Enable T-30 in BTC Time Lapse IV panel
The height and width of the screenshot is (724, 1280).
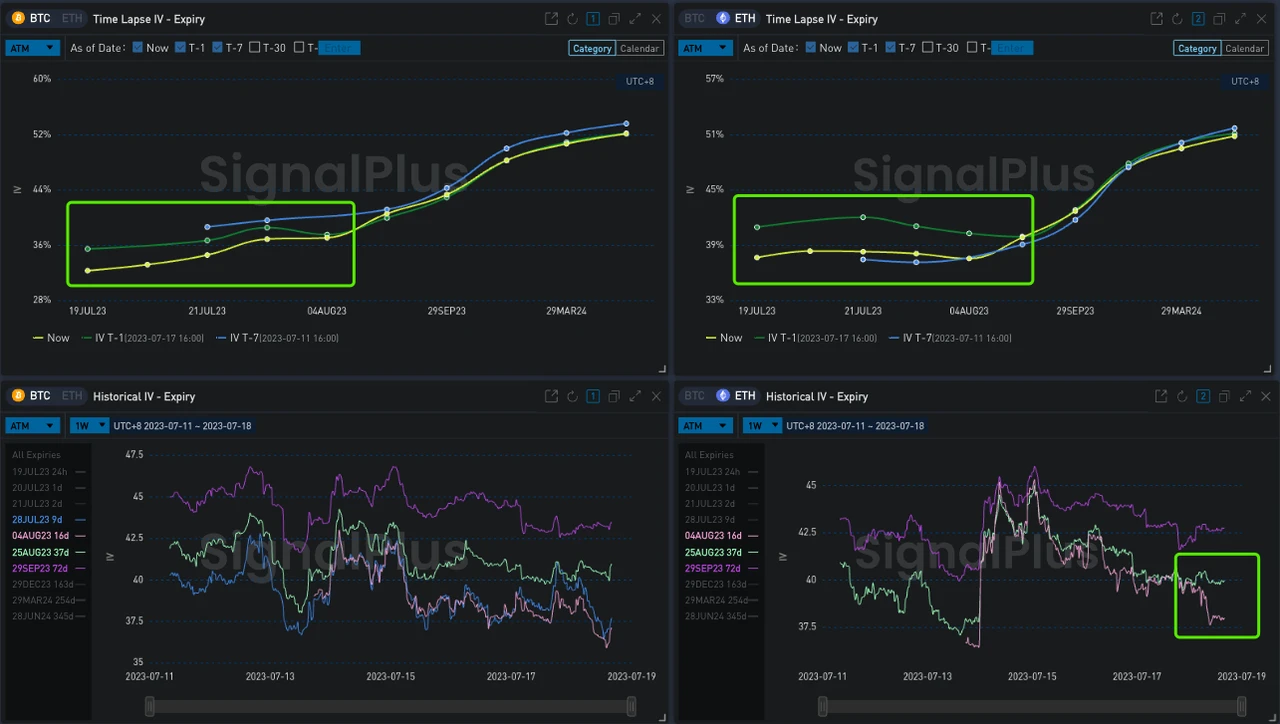[255, 48]
